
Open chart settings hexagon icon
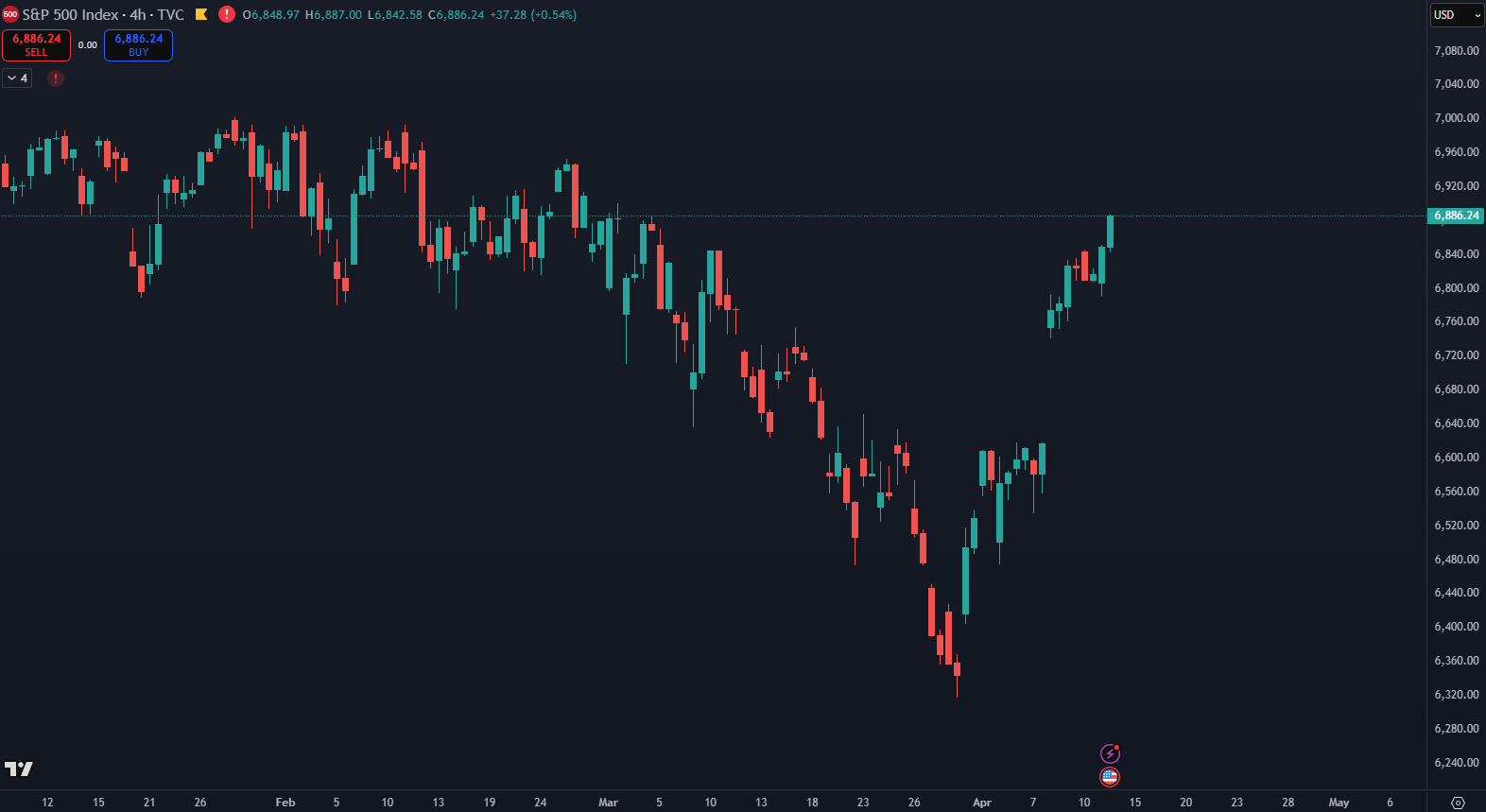point(1458,803)
